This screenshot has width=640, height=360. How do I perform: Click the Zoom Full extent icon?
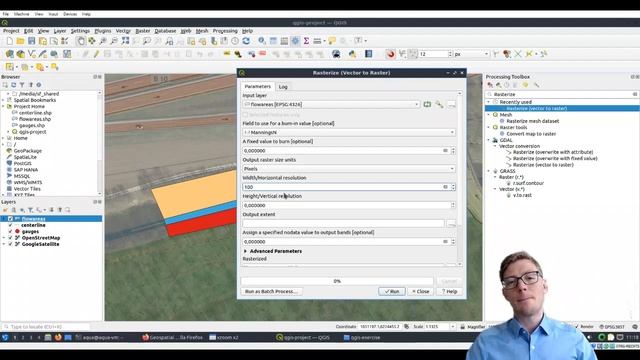[x=125, y=41]
